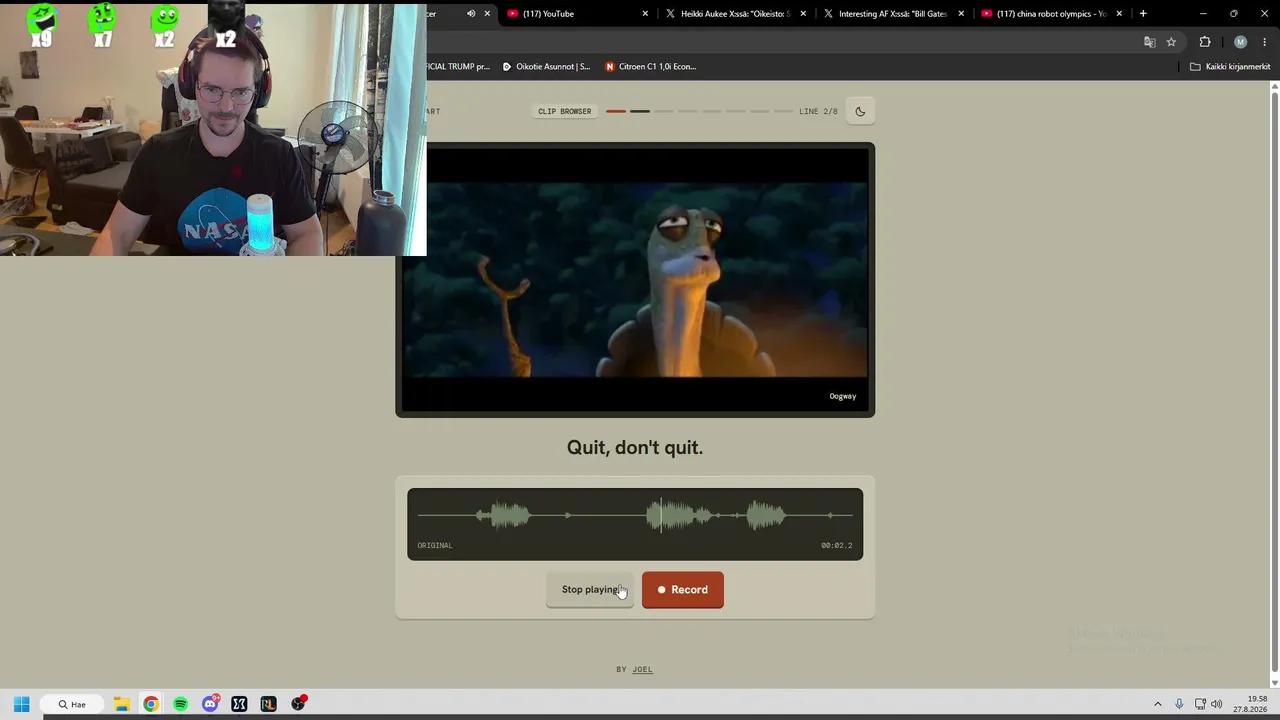
Task: Open the Chrome three-dot menu
Action: (1265, 42)
